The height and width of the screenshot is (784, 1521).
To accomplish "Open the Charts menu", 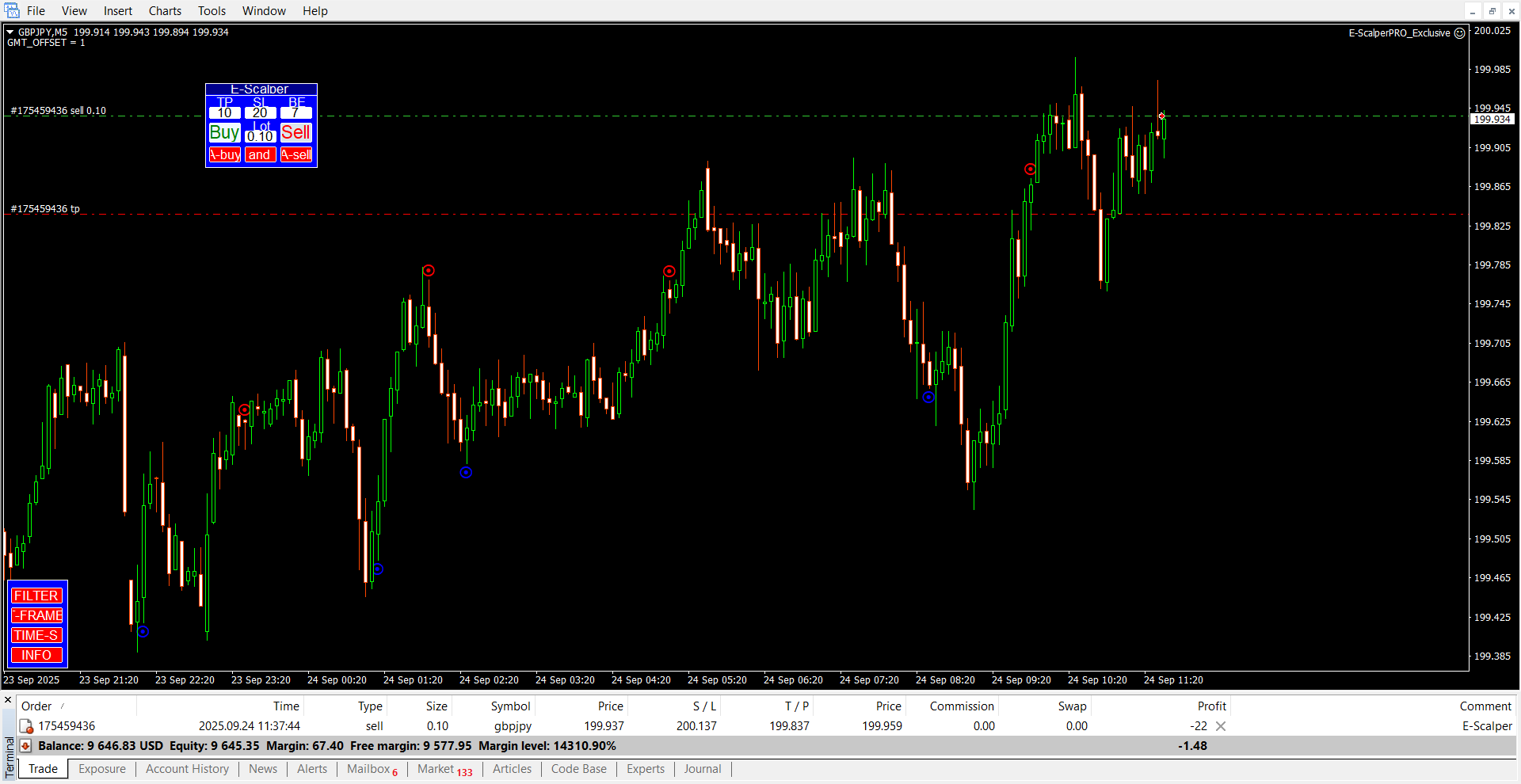I will tap(165, 11).
